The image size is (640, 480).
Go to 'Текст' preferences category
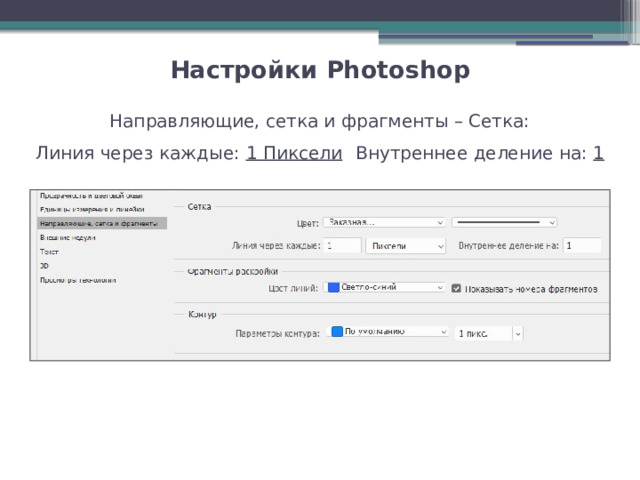point(49,252)
